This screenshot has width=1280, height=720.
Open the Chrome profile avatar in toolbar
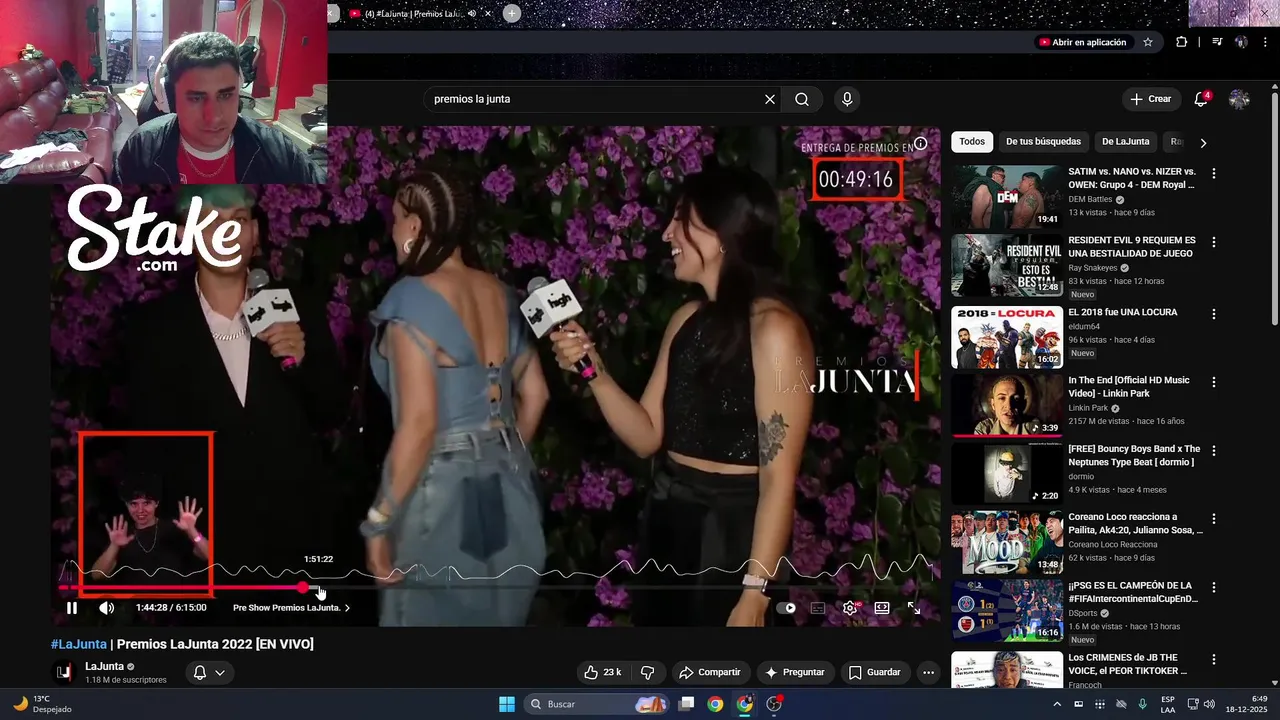pos(1241,42)
